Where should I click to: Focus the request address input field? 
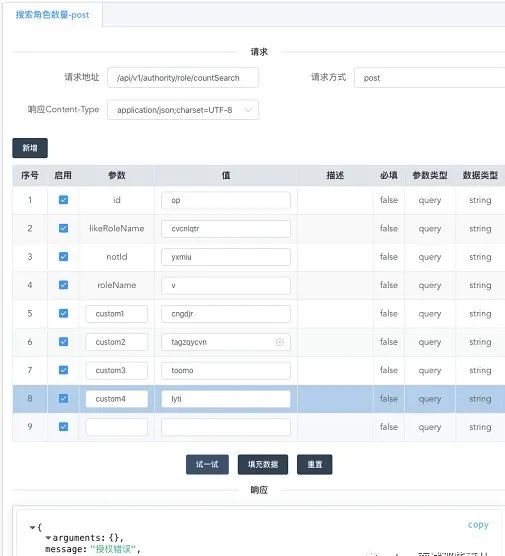183,78
